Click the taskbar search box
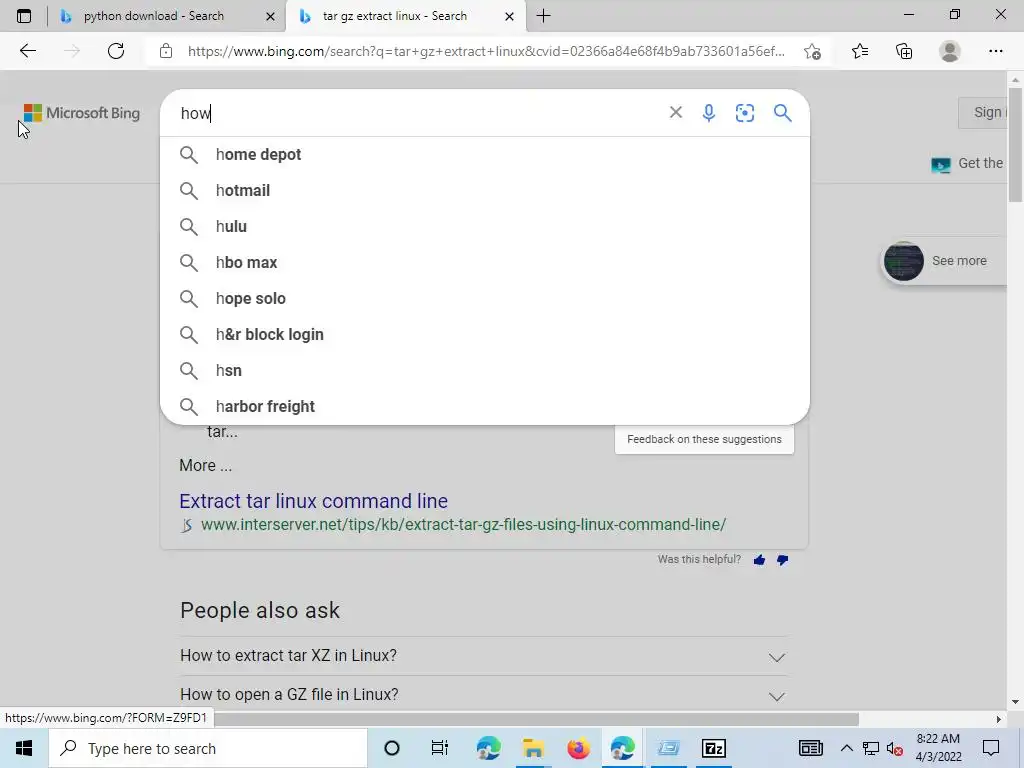 208,748
